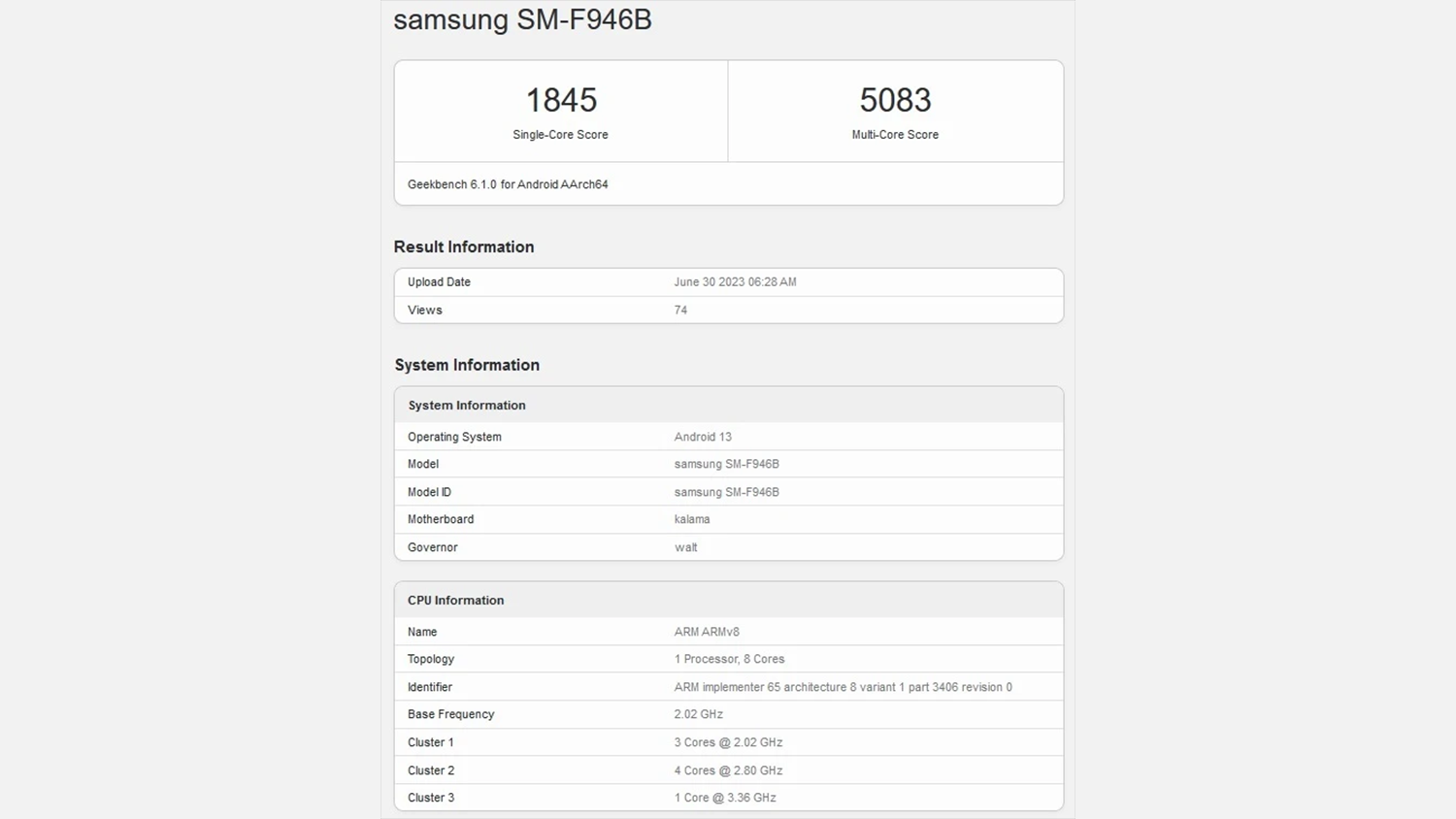Click the Result Information heading
This screenshot has width=1456, height=819.
pos(464,247)
